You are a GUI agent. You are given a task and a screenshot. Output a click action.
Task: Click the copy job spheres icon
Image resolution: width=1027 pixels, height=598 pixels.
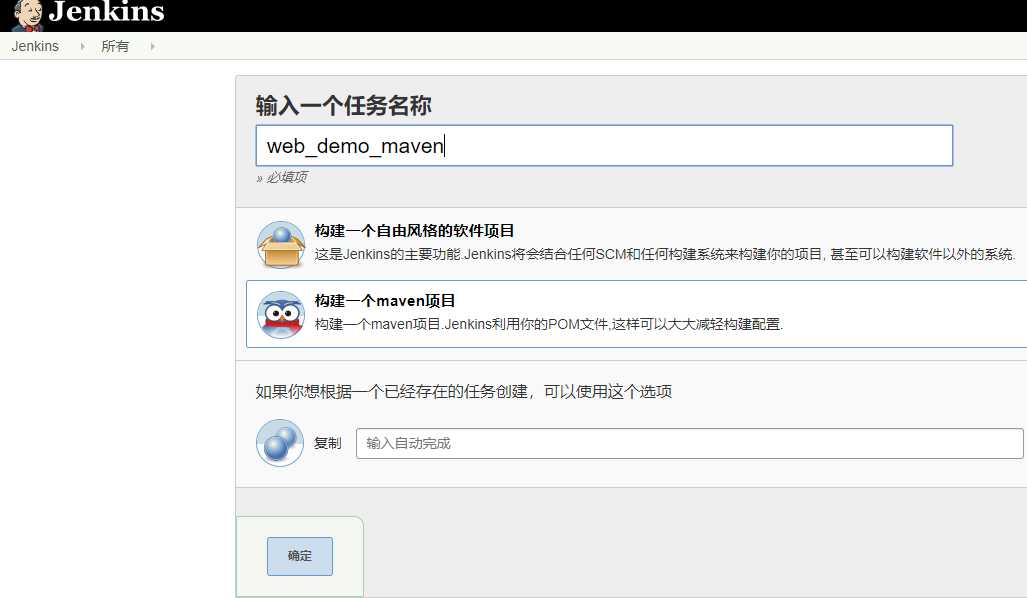point(280,443)
